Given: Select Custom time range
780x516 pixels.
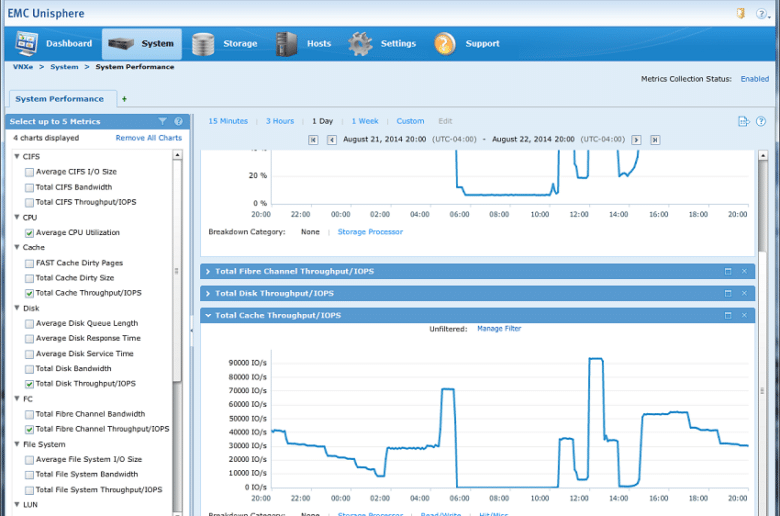Looking at the screenshot, I should 410,121.
